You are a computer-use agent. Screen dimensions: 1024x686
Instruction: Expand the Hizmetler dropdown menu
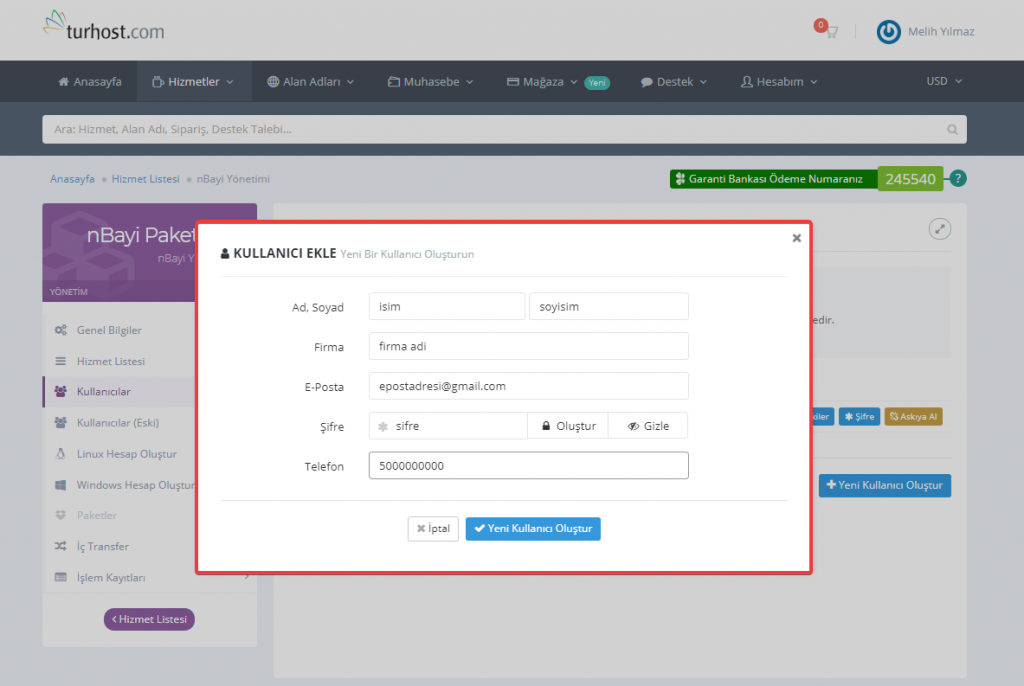click(x=192, y=82)
